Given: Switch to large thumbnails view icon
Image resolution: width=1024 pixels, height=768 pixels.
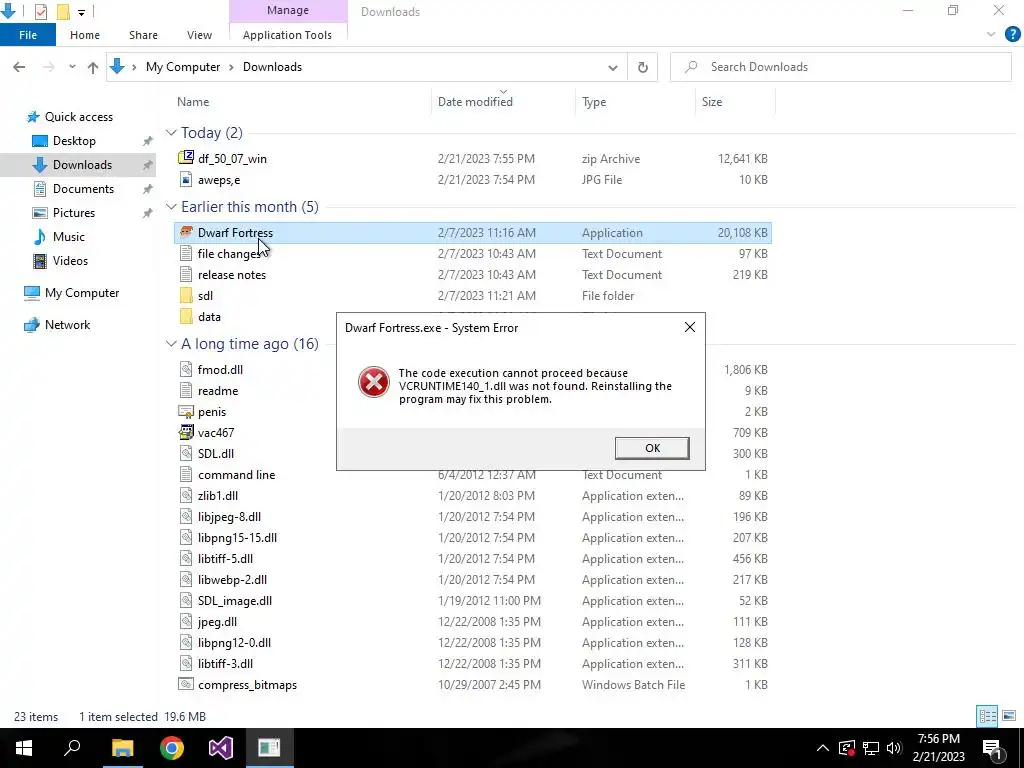Looking at the screenshot, I should pos(1009,716).
